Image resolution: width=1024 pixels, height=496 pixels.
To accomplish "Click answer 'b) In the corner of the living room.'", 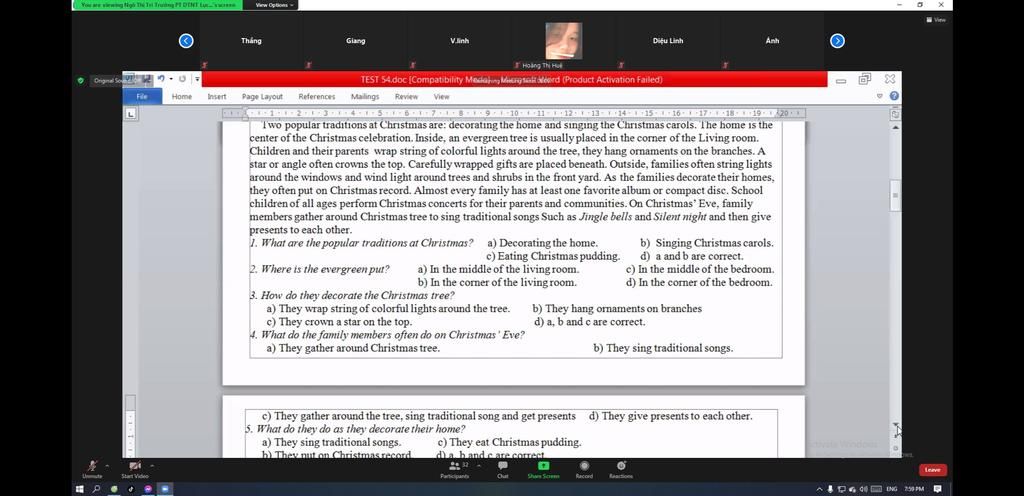I will point(497,282).
